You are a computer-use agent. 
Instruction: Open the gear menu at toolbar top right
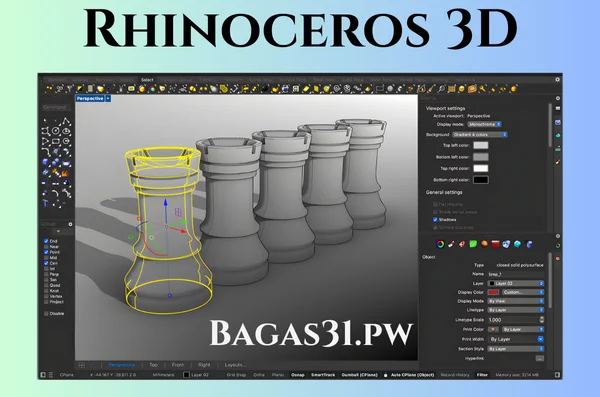[557, 80]
